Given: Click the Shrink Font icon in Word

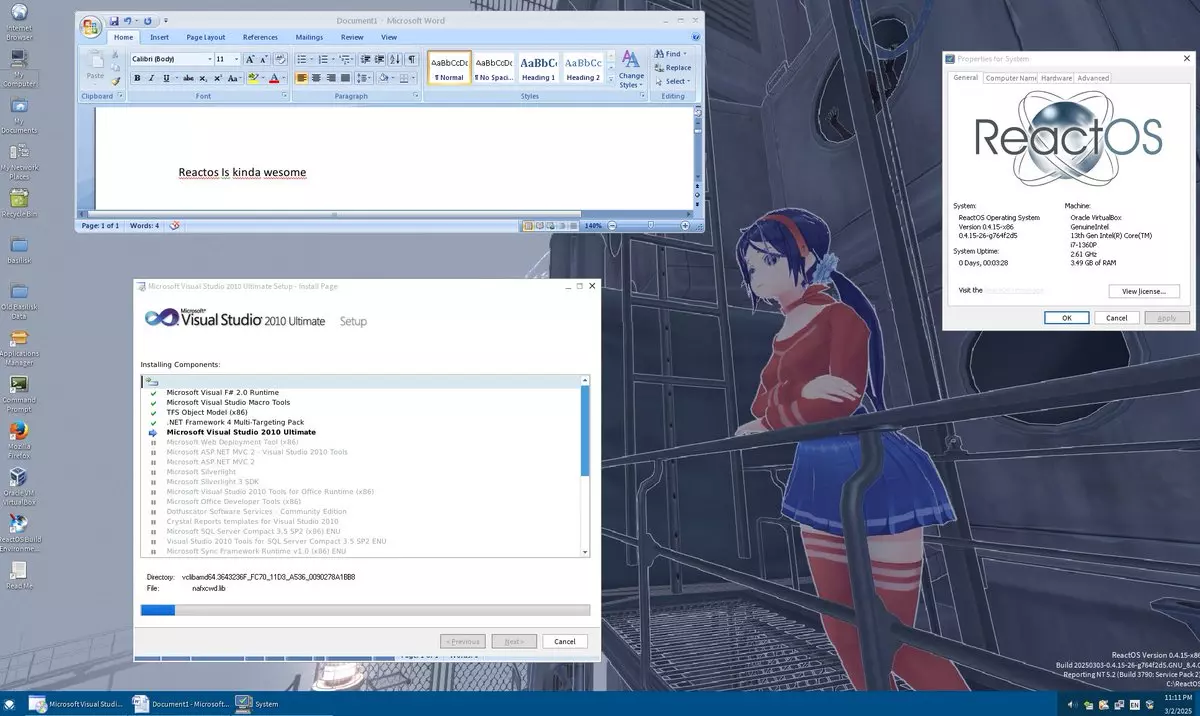Looking at the screenshot, I should (x=264, y=59).
